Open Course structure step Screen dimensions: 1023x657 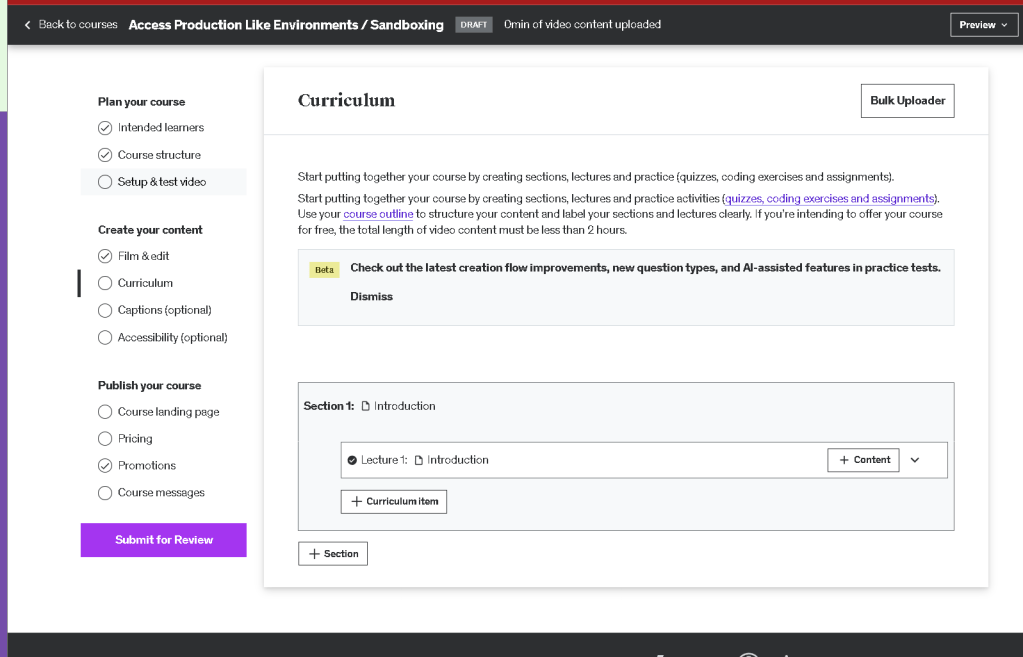click(159, 155)
